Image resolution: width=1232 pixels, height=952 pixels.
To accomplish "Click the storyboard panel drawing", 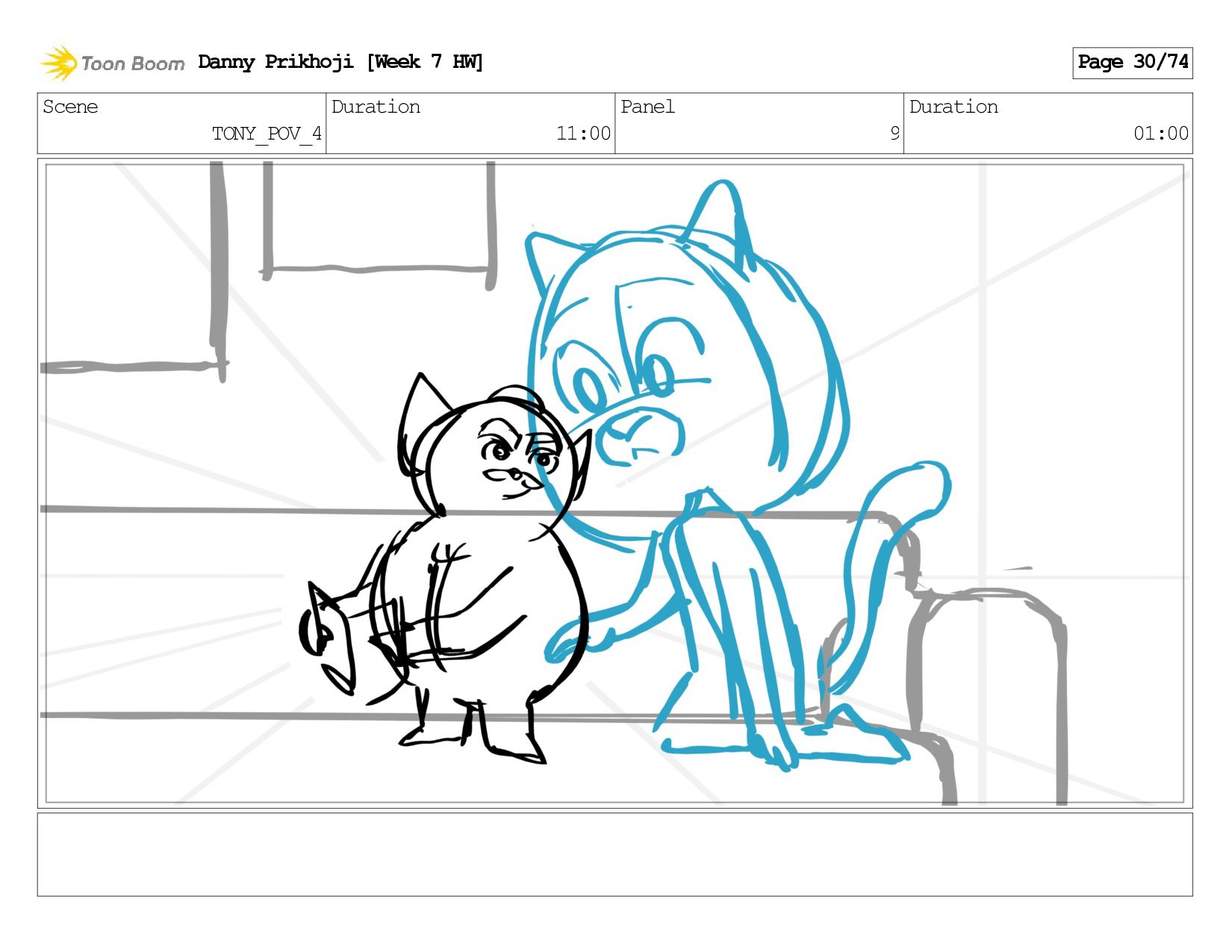I will 615,483.
